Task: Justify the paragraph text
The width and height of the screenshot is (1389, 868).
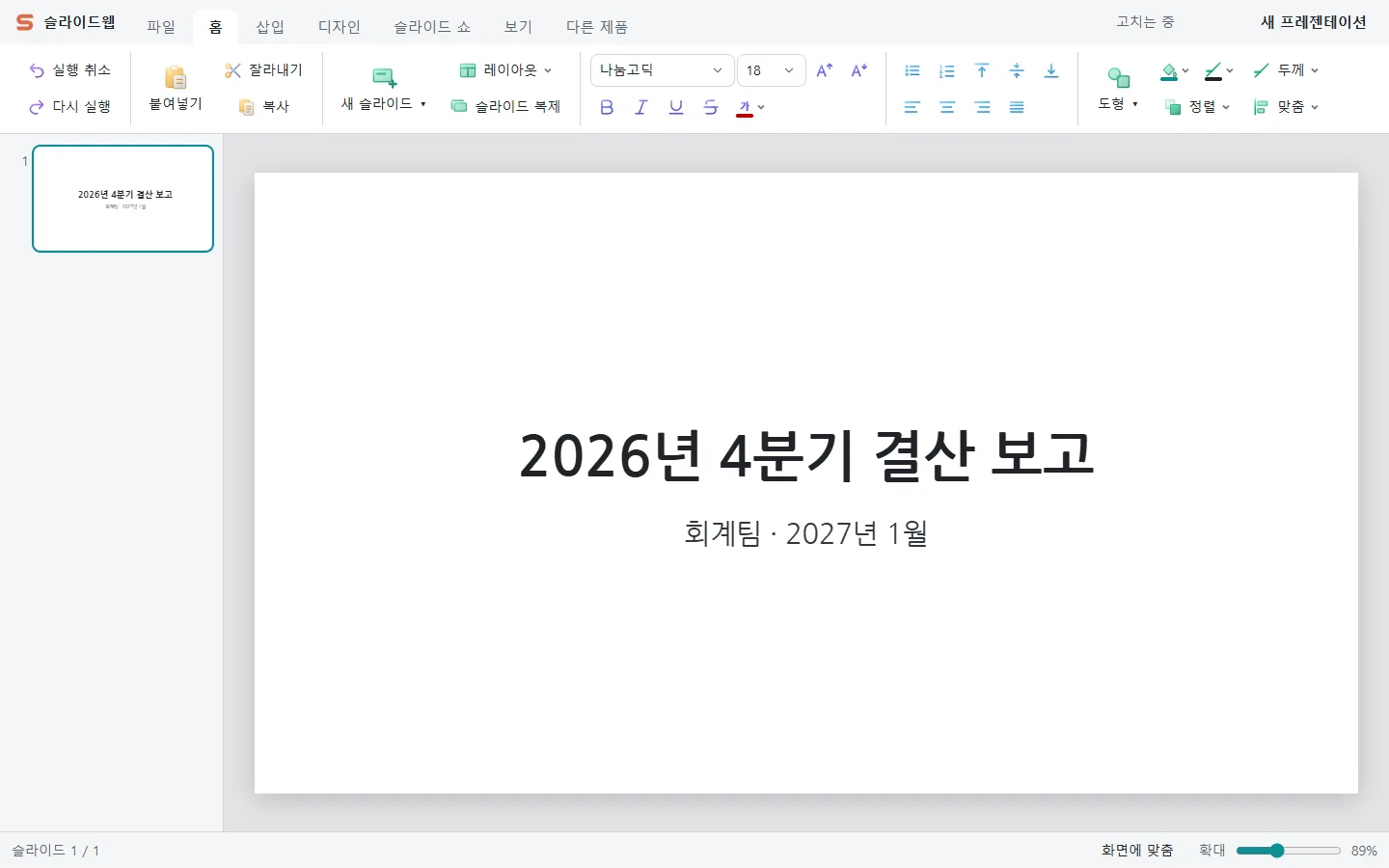Action: click(1017, 107)
